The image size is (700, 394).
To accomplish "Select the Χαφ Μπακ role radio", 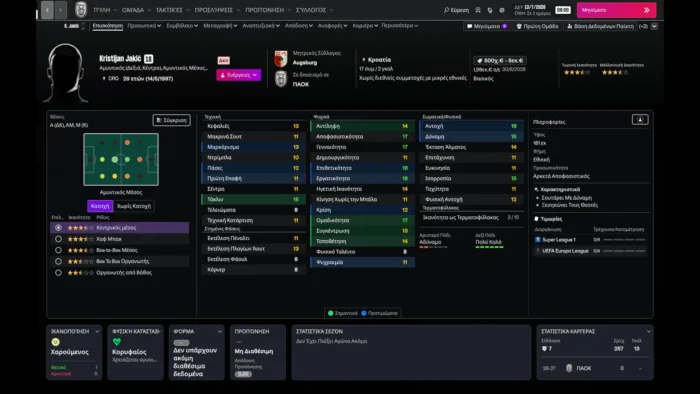I will coord(58,239).
